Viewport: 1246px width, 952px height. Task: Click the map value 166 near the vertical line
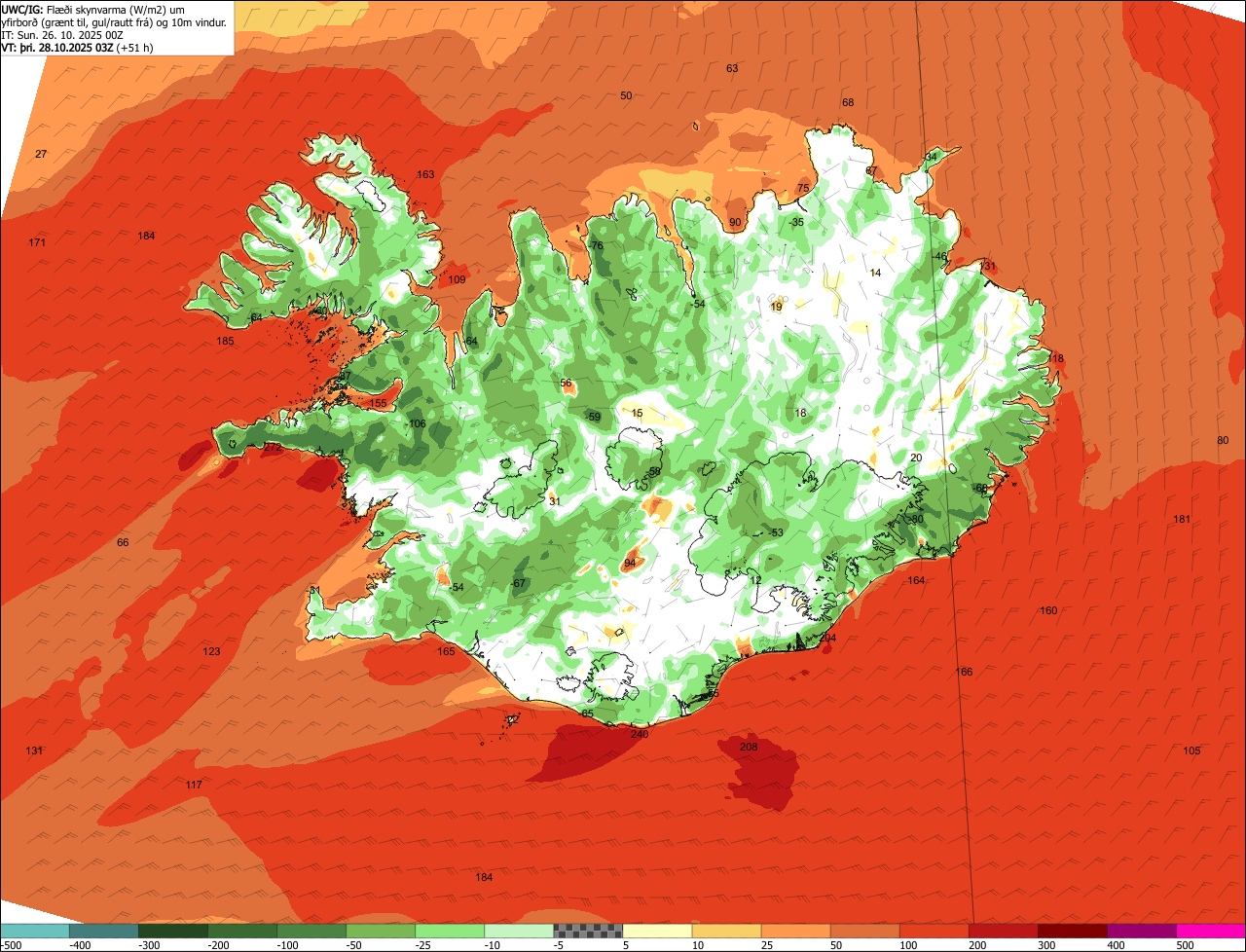point(964,672)
